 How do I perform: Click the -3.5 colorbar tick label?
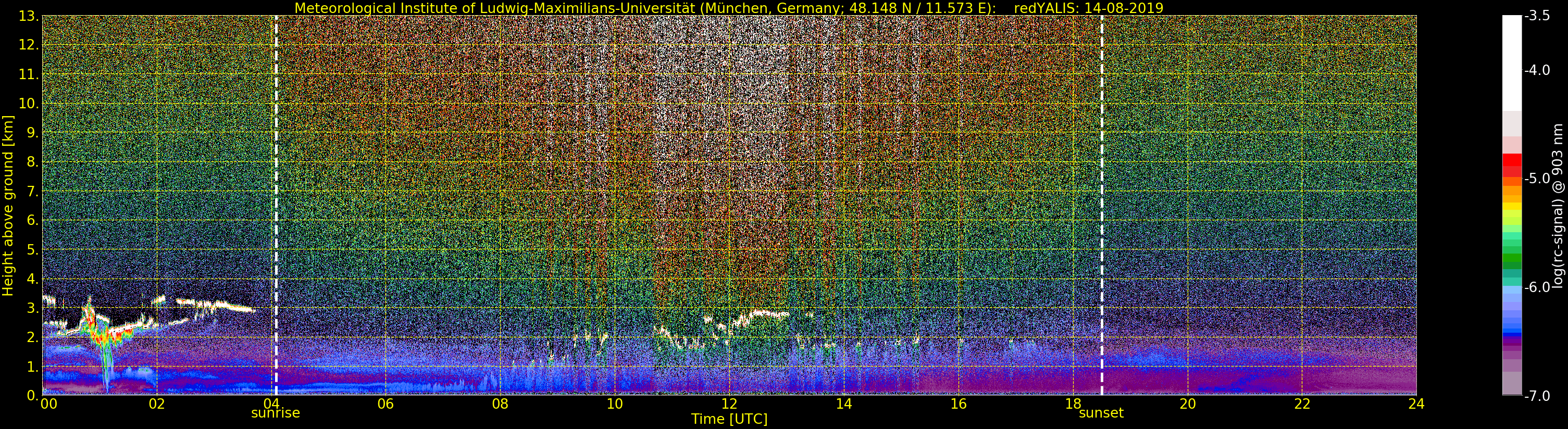point(1536,17)
